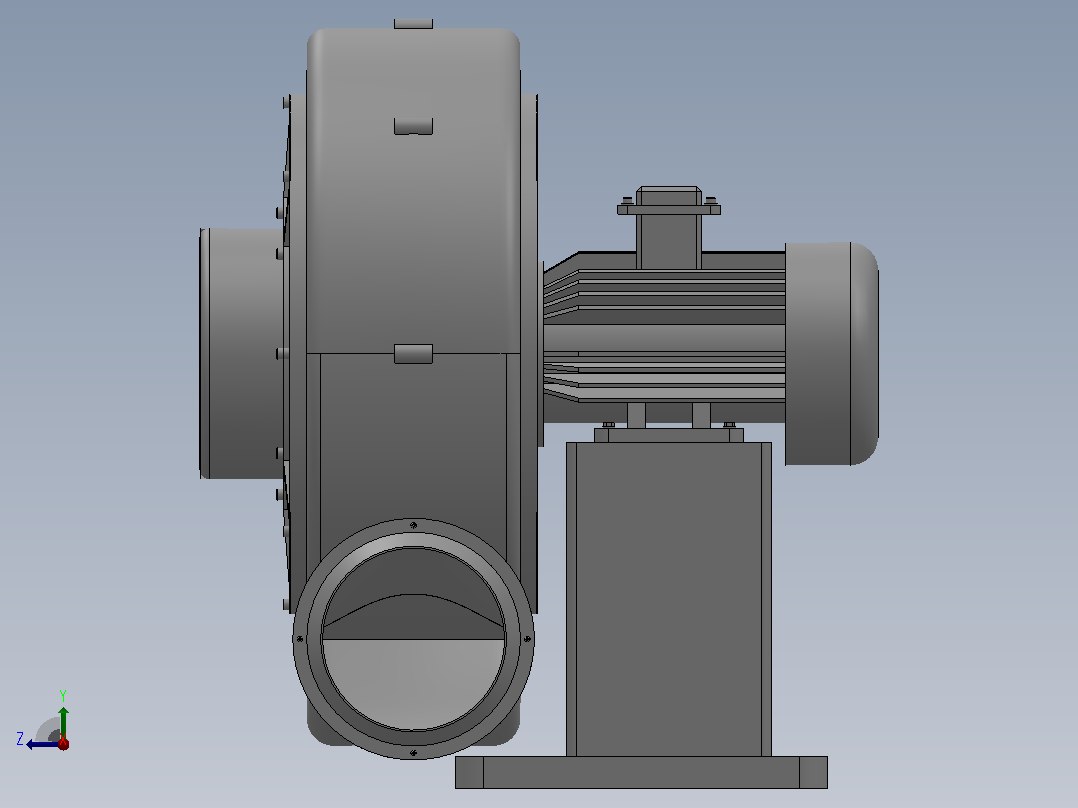
Task: Select the motor terminal box on top
Action: tap(669, 227)
